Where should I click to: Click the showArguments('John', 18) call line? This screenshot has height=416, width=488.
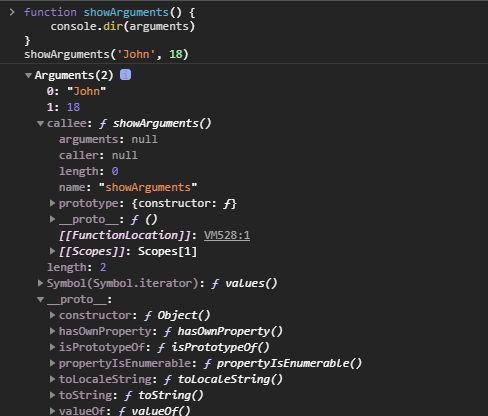[x=106, y=54]
